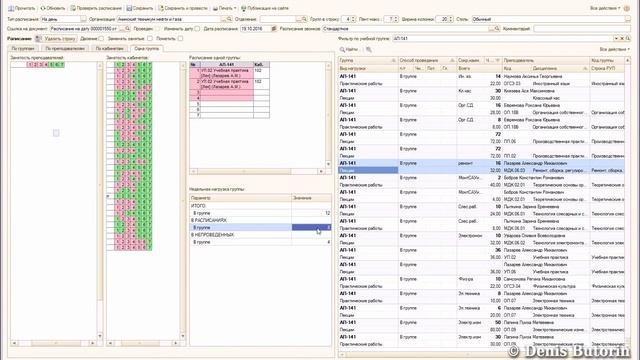Click the Публикация на сайте icon
The image size is (640, 360).
(x=244, y=8)
